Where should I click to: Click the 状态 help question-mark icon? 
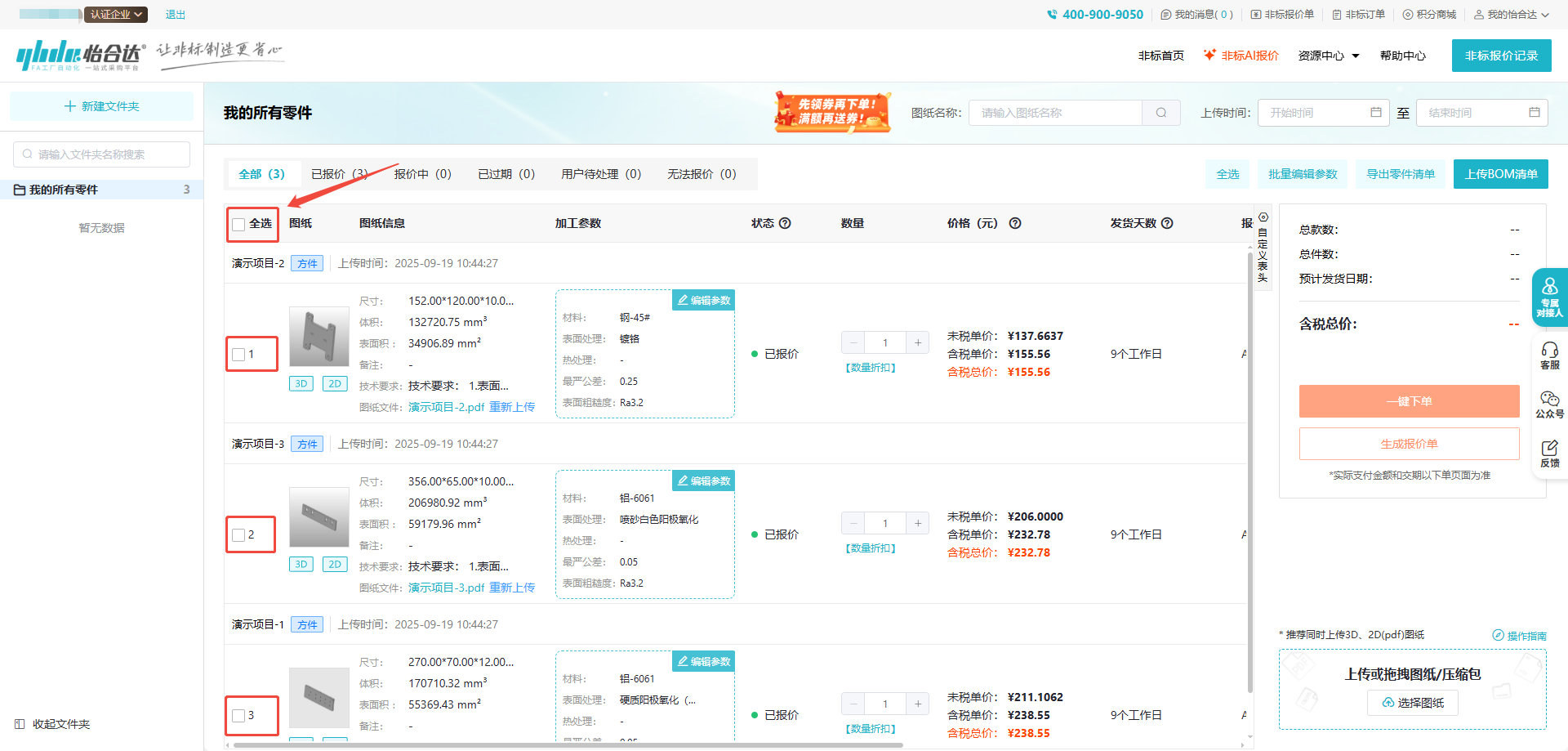(x=785, y=223)
